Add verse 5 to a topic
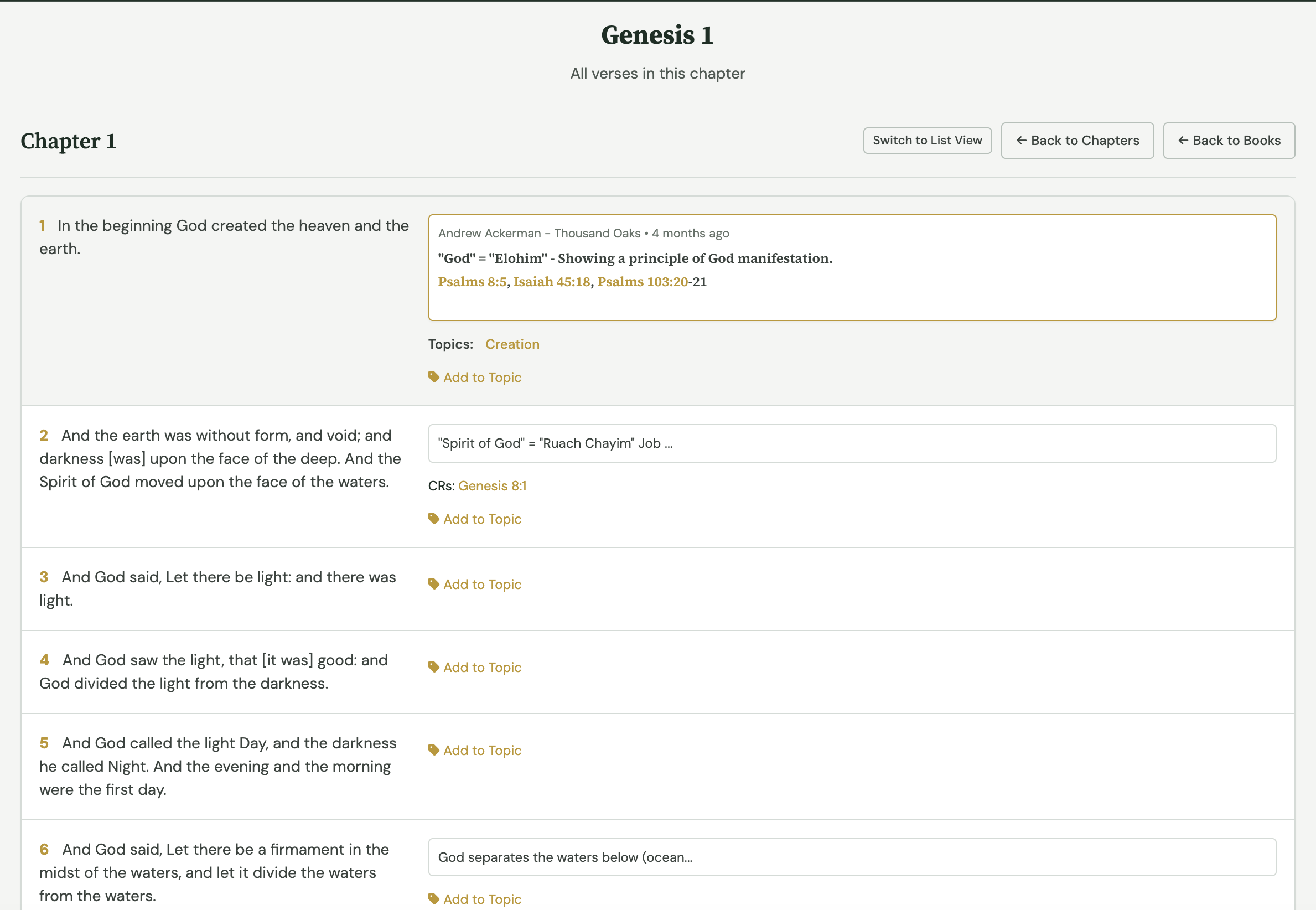The image size is (1316, 910). point(475,751)
